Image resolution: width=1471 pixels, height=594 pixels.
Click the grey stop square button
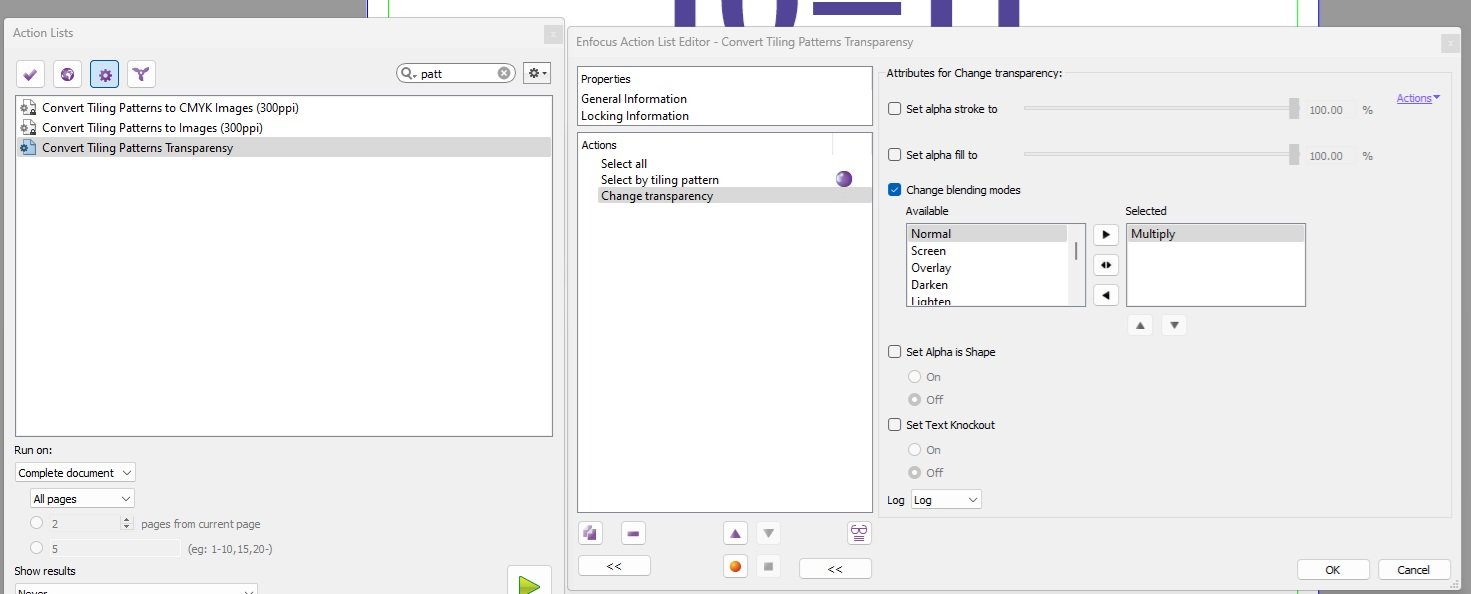click(768, 567)
